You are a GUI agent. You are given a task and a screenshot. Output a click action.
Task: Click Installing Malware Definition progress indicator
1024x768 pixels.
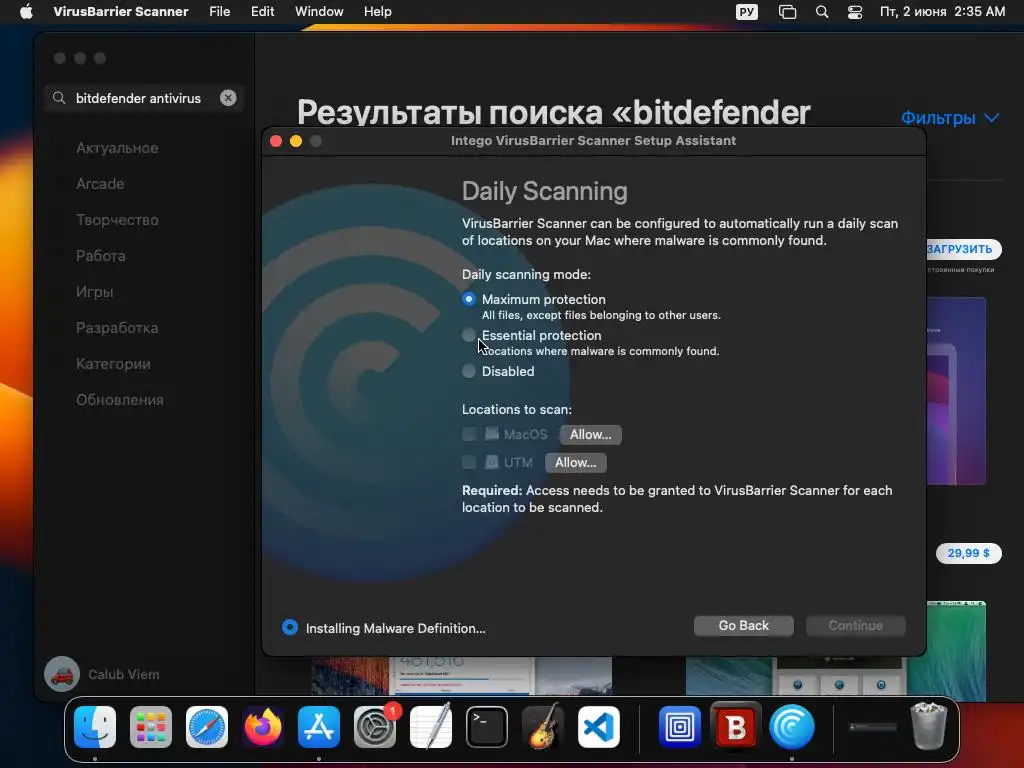pyautogui.click(x=290, y=628)
